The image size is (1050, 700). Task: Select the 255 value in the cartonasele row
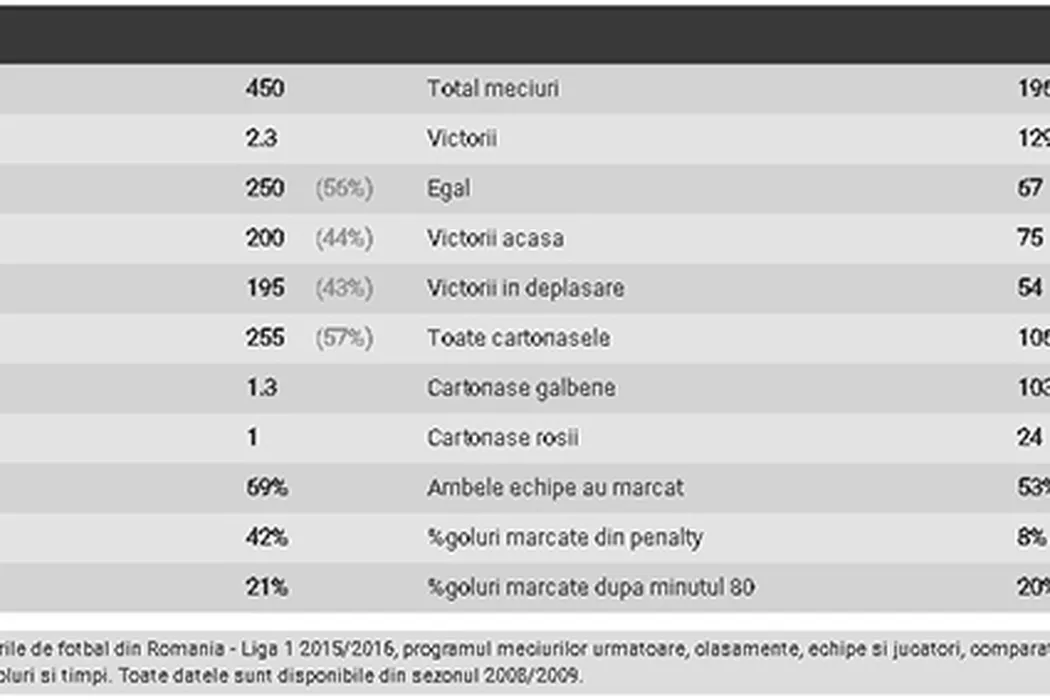pos(265,338)
